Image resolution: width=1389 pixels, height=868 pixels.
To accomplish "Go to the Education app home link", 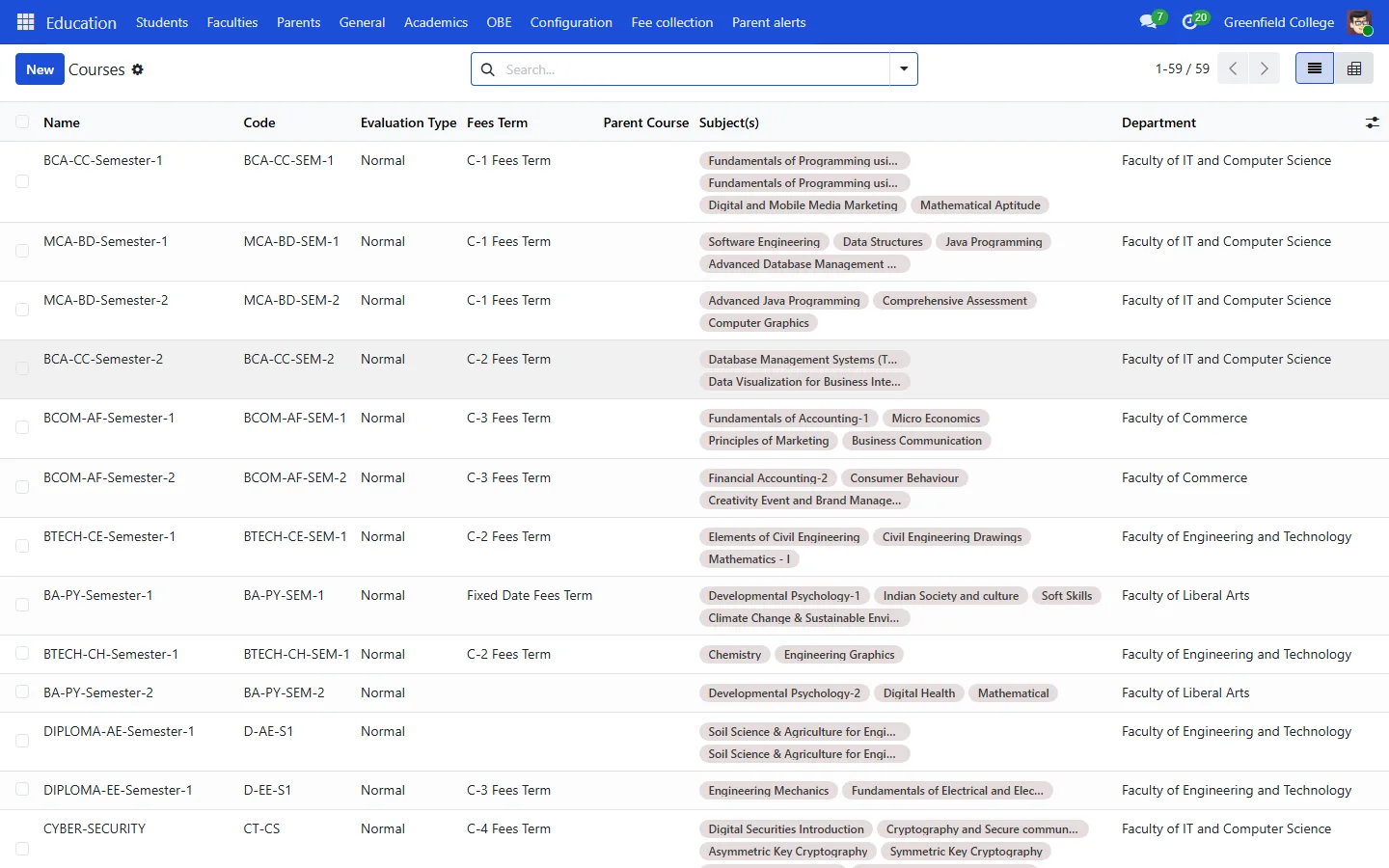I will pyautogui.click(x=81, y=22).
